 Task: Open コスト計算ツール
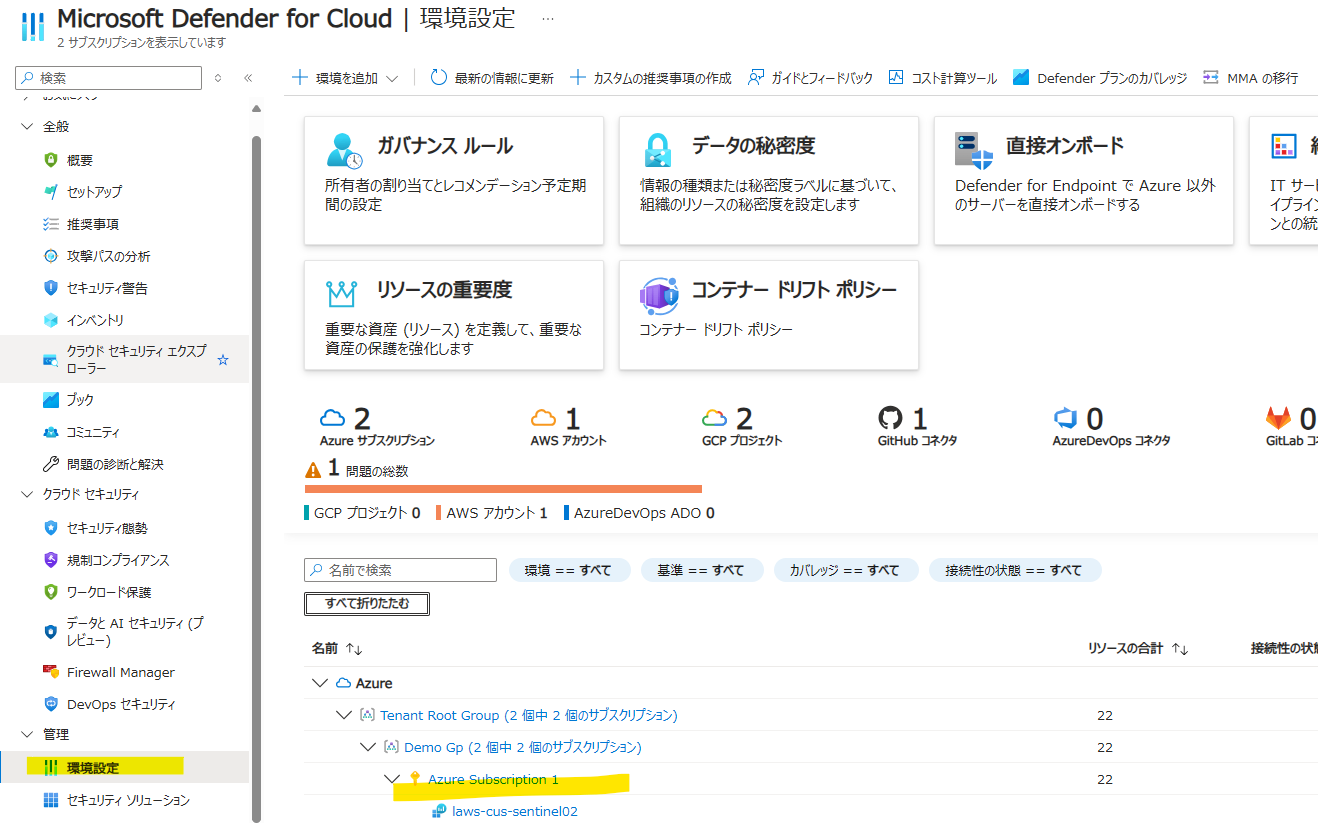(942, 78)
